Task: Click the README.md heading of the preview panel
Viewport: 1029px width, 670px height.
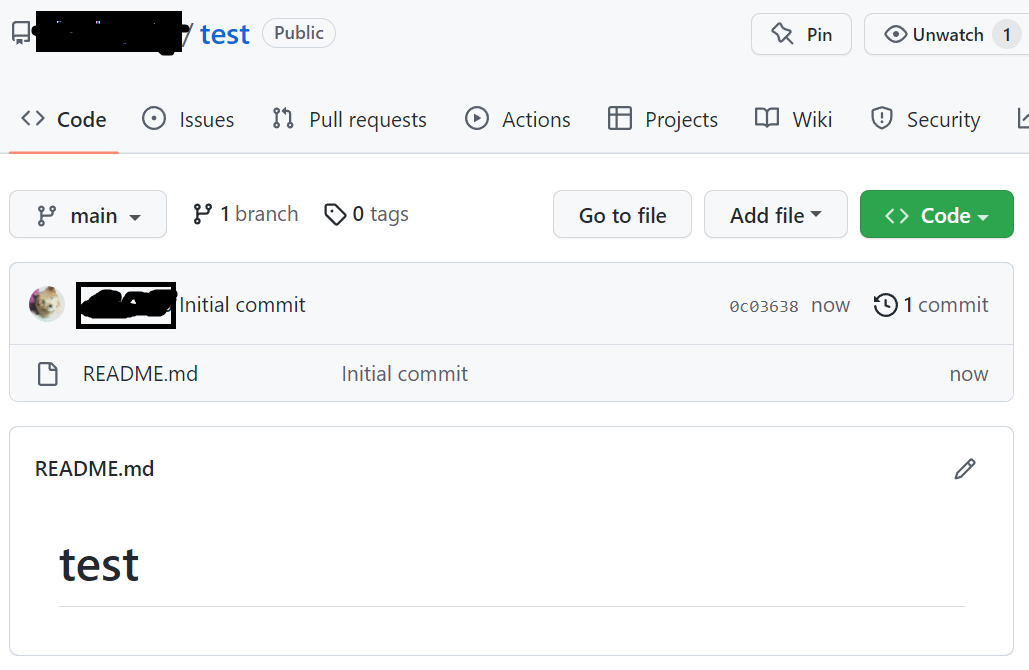Action: [94, 469]
